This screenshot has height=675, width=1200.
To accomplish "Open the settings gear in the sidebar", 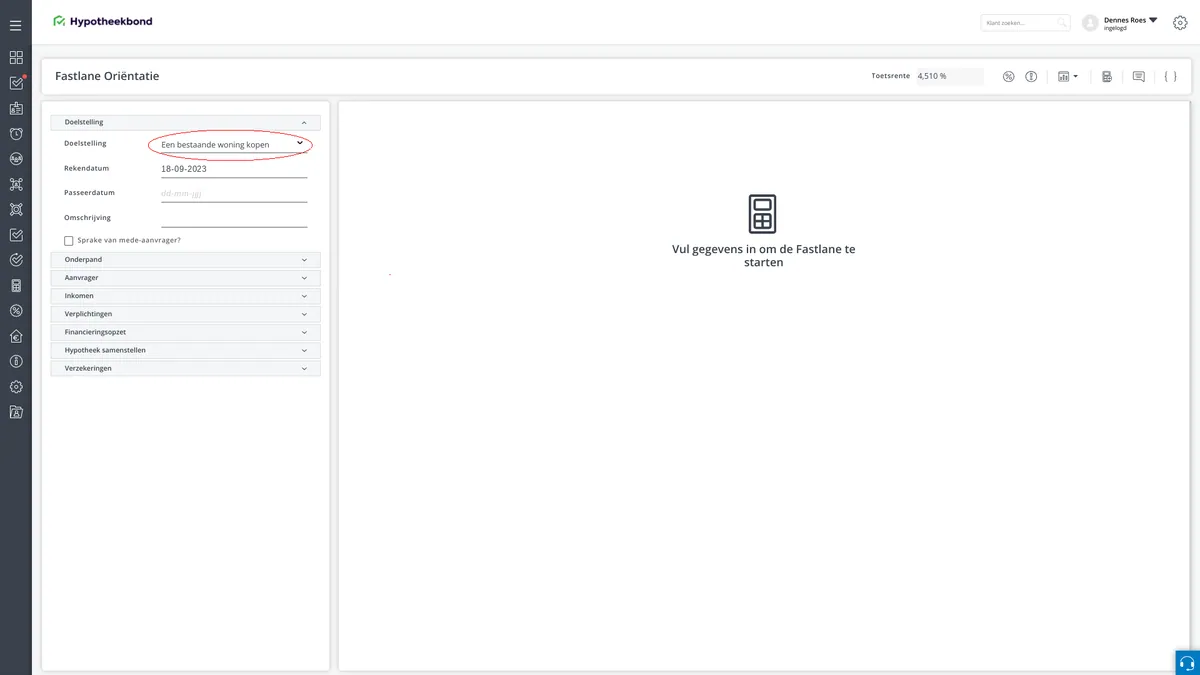I will pos(16,387).
